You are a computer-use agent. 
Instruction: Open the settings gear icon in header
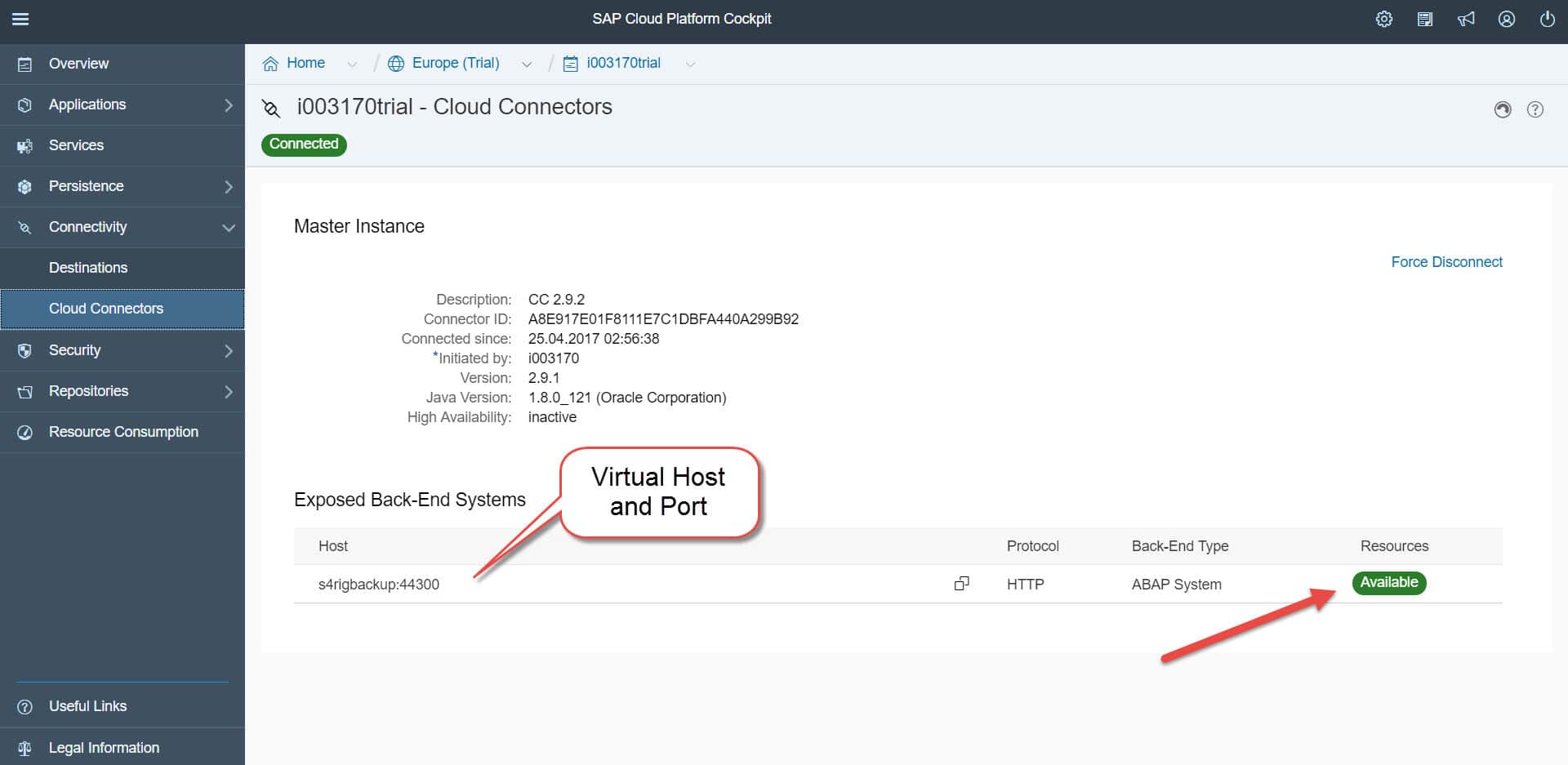coord(1383,19)
